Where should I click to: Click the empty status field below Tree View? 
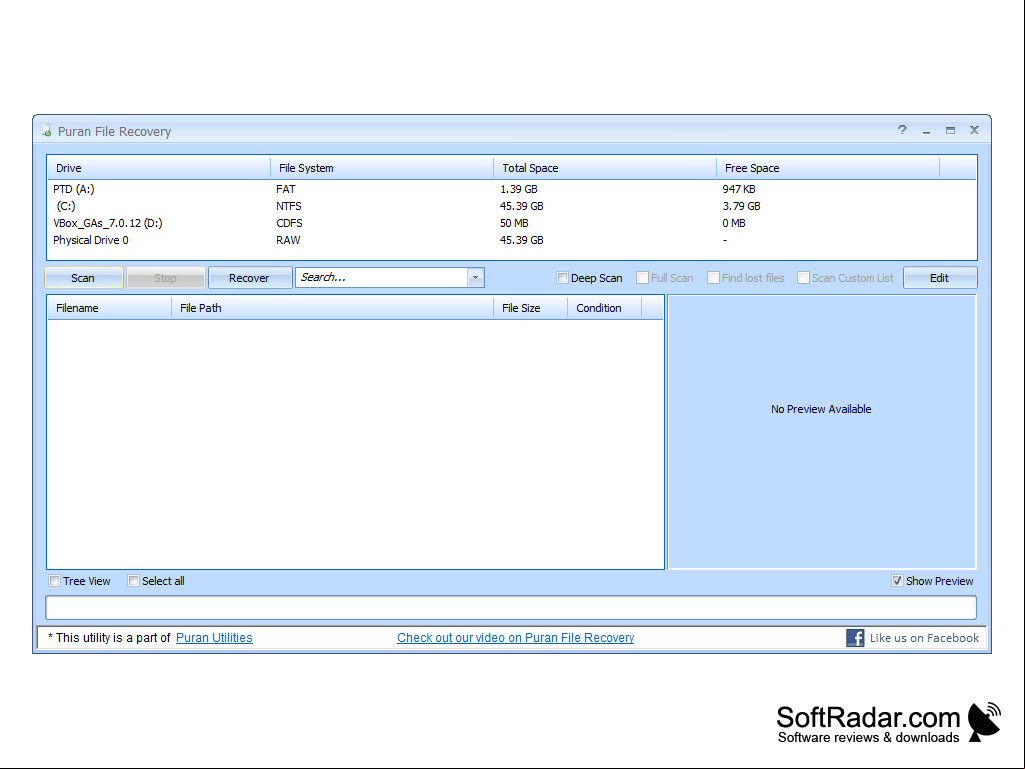[x=511, y=607]
